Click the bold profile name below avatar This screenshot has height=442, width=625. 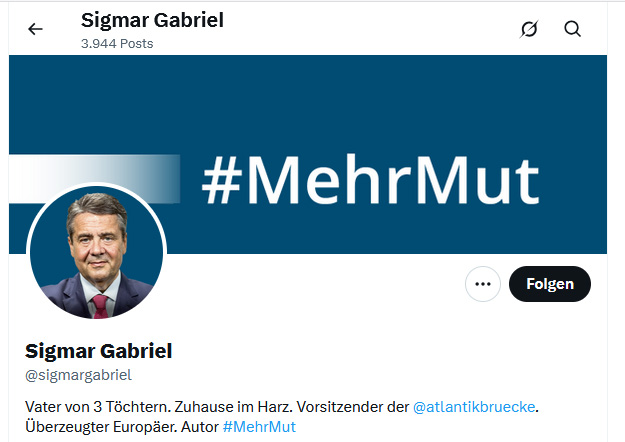pyautogui.click(x=98, y=351)
